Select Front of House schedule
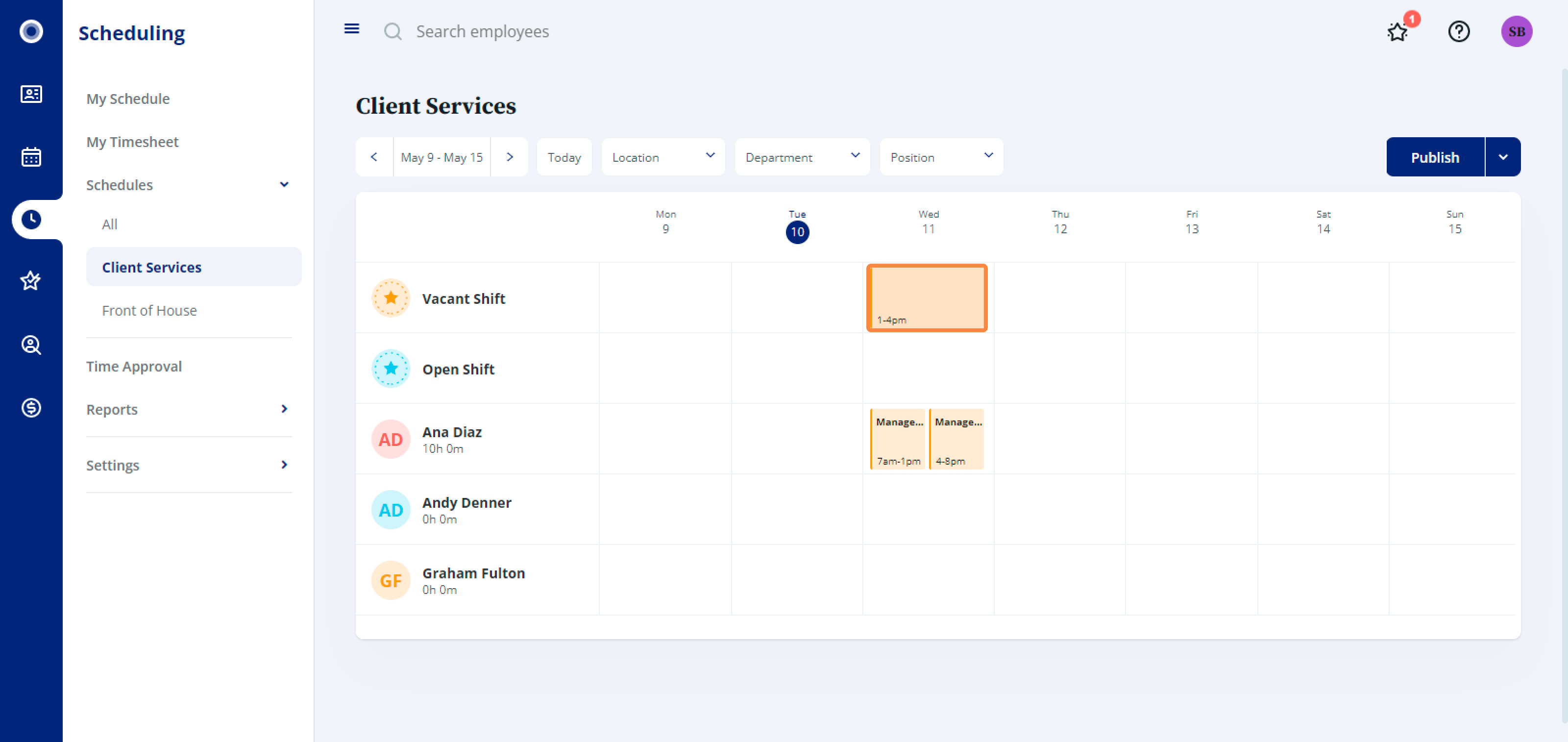The image size is (1568, 742). tap(149, 310)
